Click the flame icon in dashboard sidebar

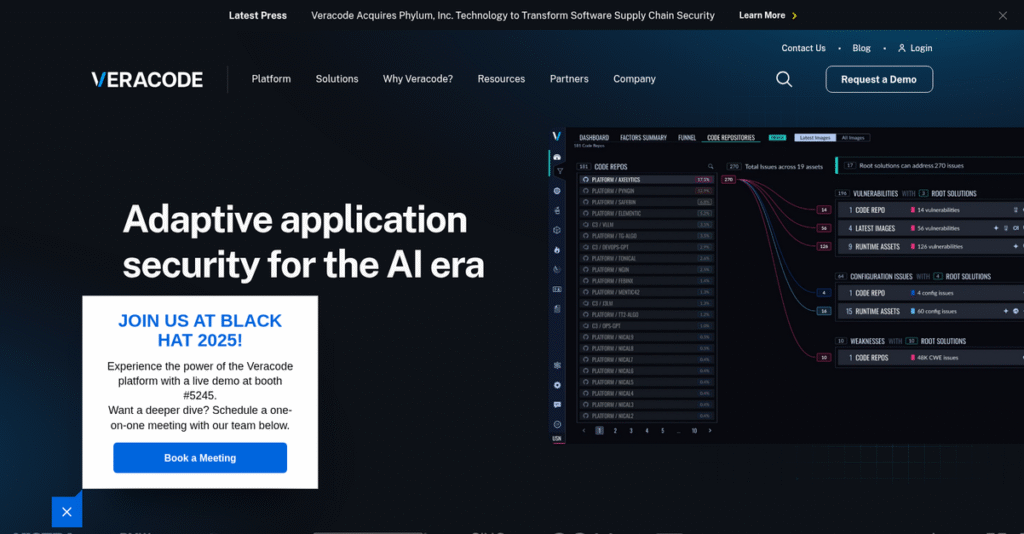pos(557,249)
